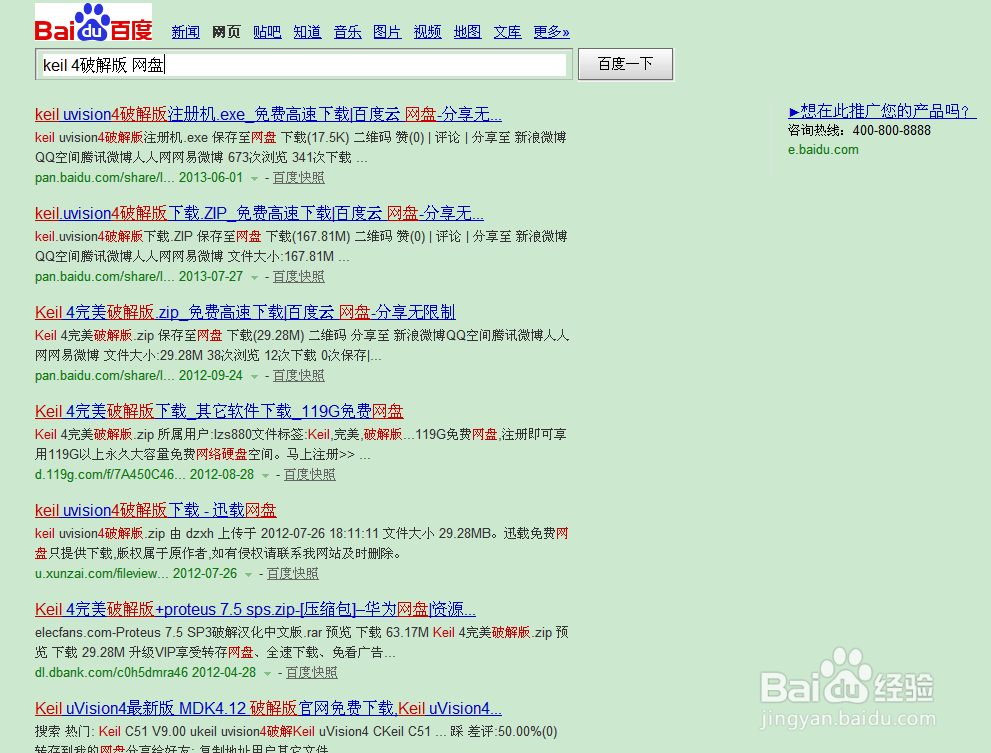Open result keil uvision4破解版注册机.exe
Viewport: 991px width, 753px height.
[x=268, y=114]
